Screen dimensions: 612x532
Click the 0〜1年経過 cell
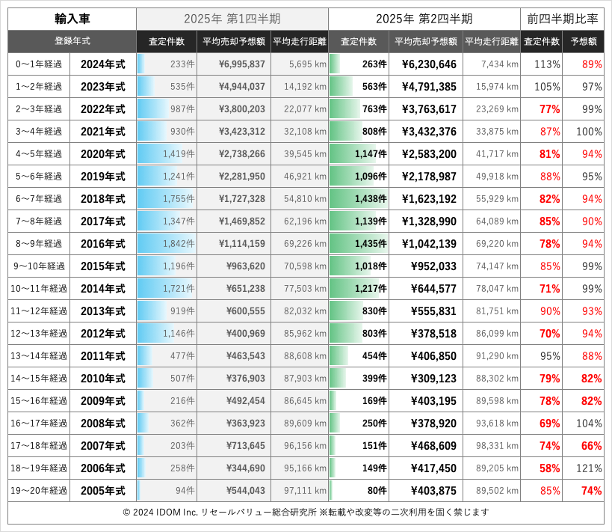pyautogui.click(x=39, y=64)
